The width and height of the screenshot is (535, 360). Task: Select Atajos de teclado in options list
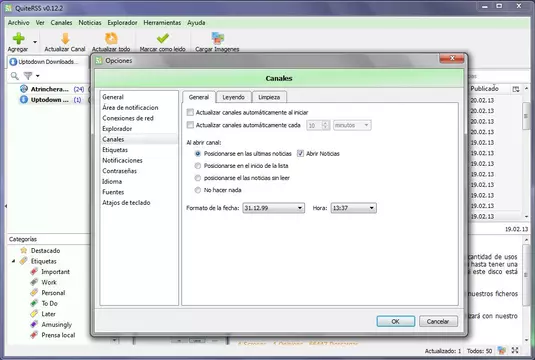126,203
